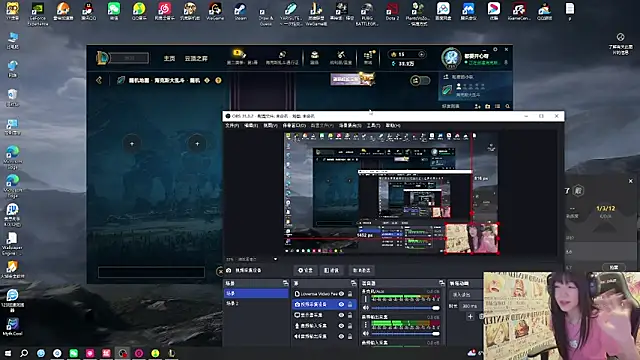
Task: Switch to the 主页 home tab in League client
Action: point(169,58)
